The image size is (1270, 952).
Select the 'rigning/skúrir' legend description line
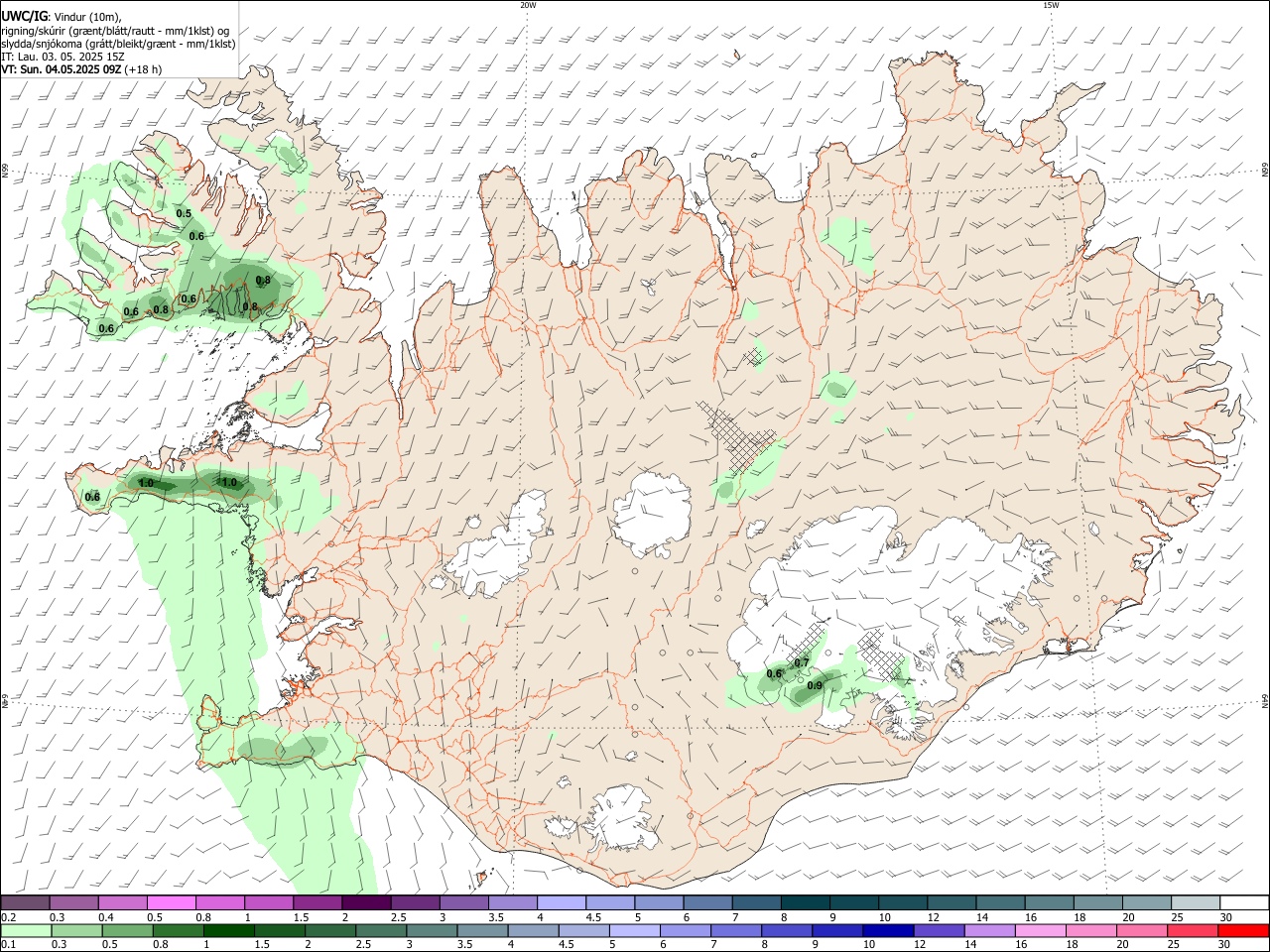click(115, 31)
